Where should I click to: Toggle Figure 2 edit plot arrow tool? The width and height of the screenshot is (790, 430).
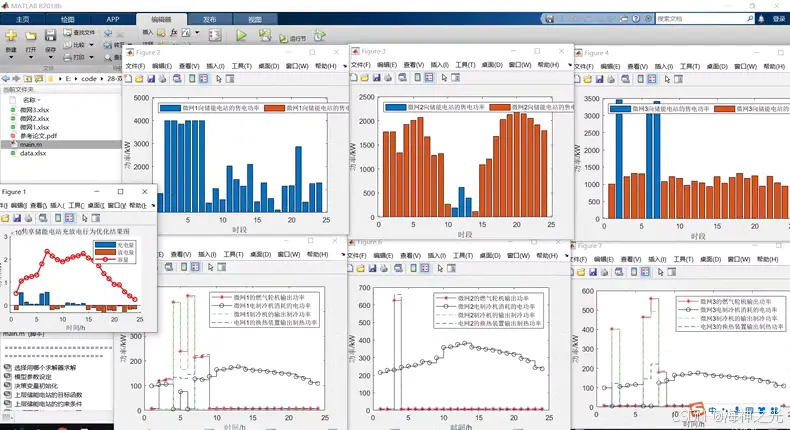point(219,79)
